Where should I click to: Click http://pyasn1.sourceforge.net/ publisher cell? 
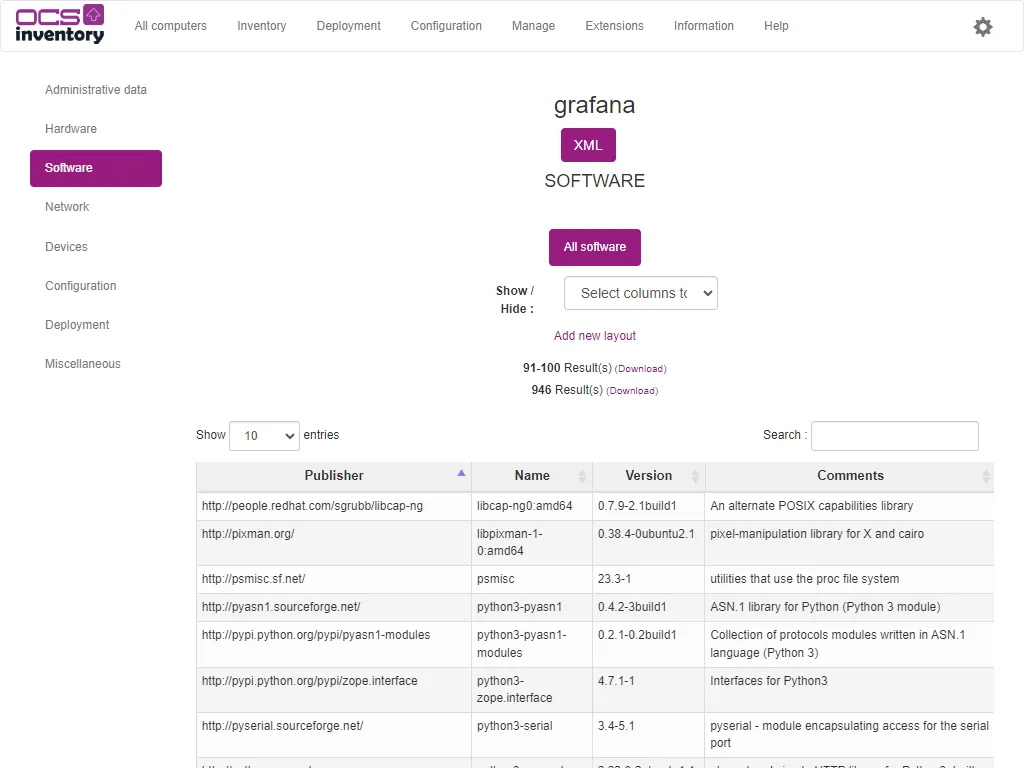coord(334,607)
